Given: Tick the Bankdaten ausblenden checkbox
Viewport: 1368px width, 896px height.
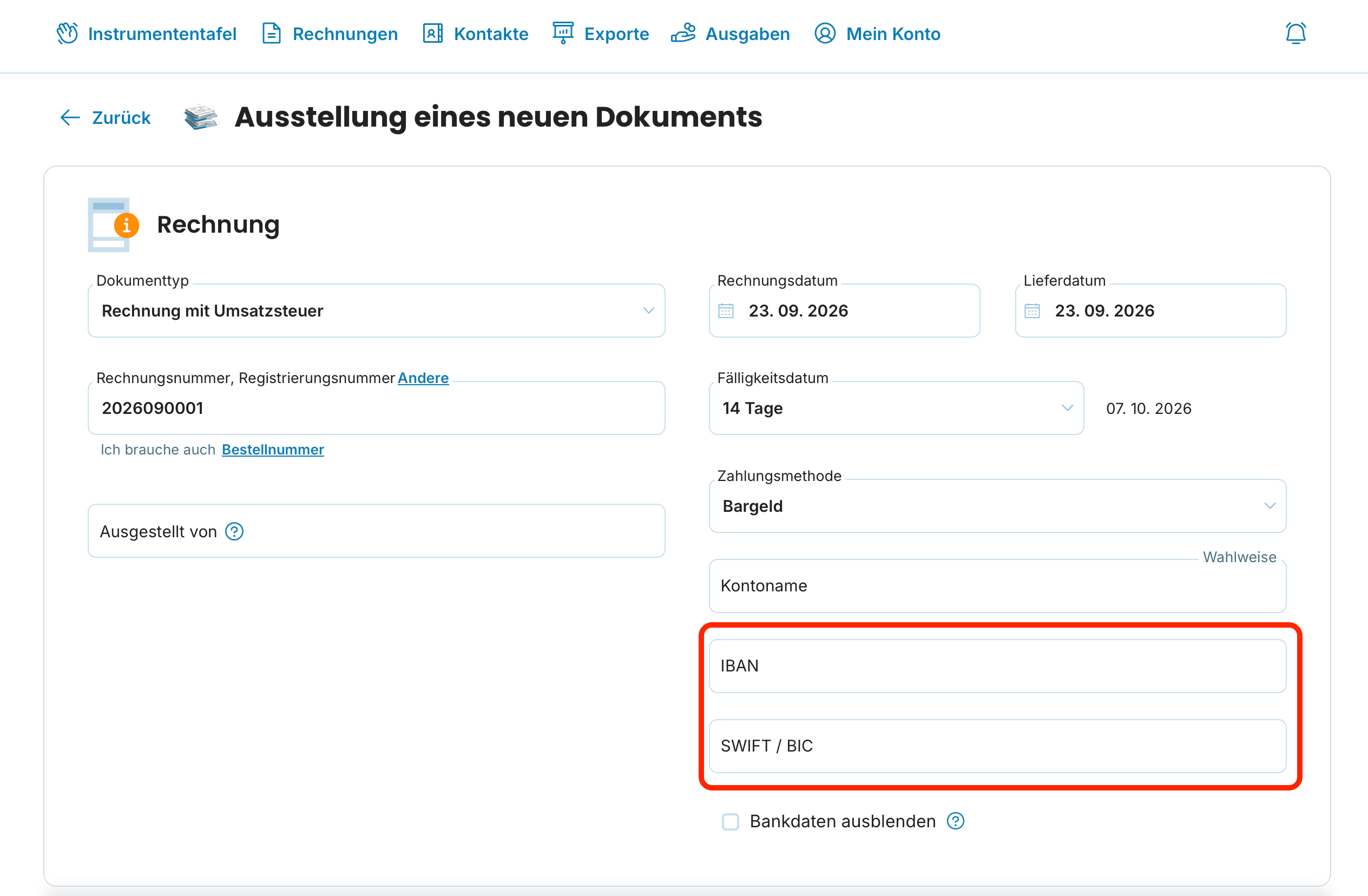Looking at the screenshot, I should 731,822.
